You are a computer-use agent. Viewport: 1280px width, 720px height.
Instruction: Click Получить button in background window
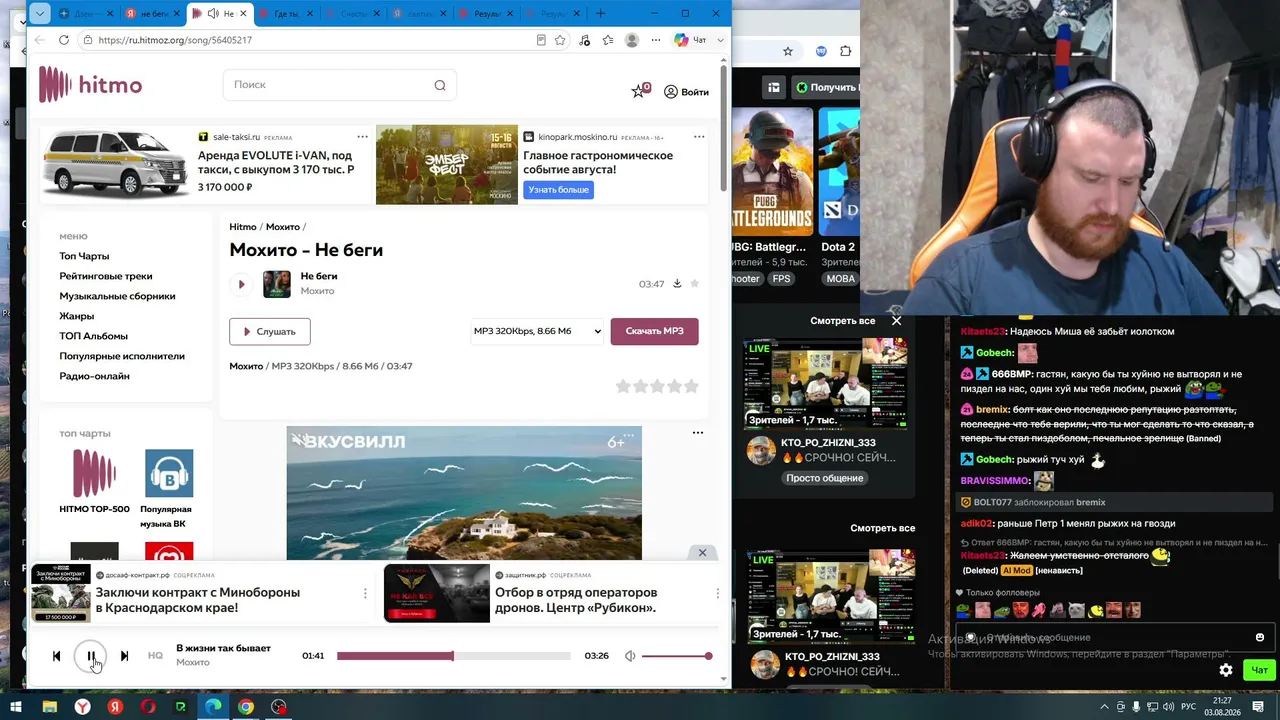coord(826,88)
